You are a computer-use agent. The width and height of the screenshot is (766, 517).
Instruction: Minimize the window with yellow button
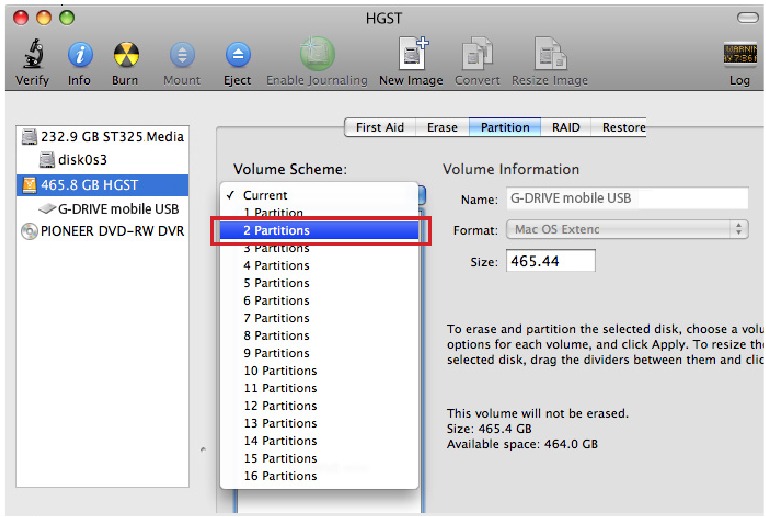(x=43, y=18)
